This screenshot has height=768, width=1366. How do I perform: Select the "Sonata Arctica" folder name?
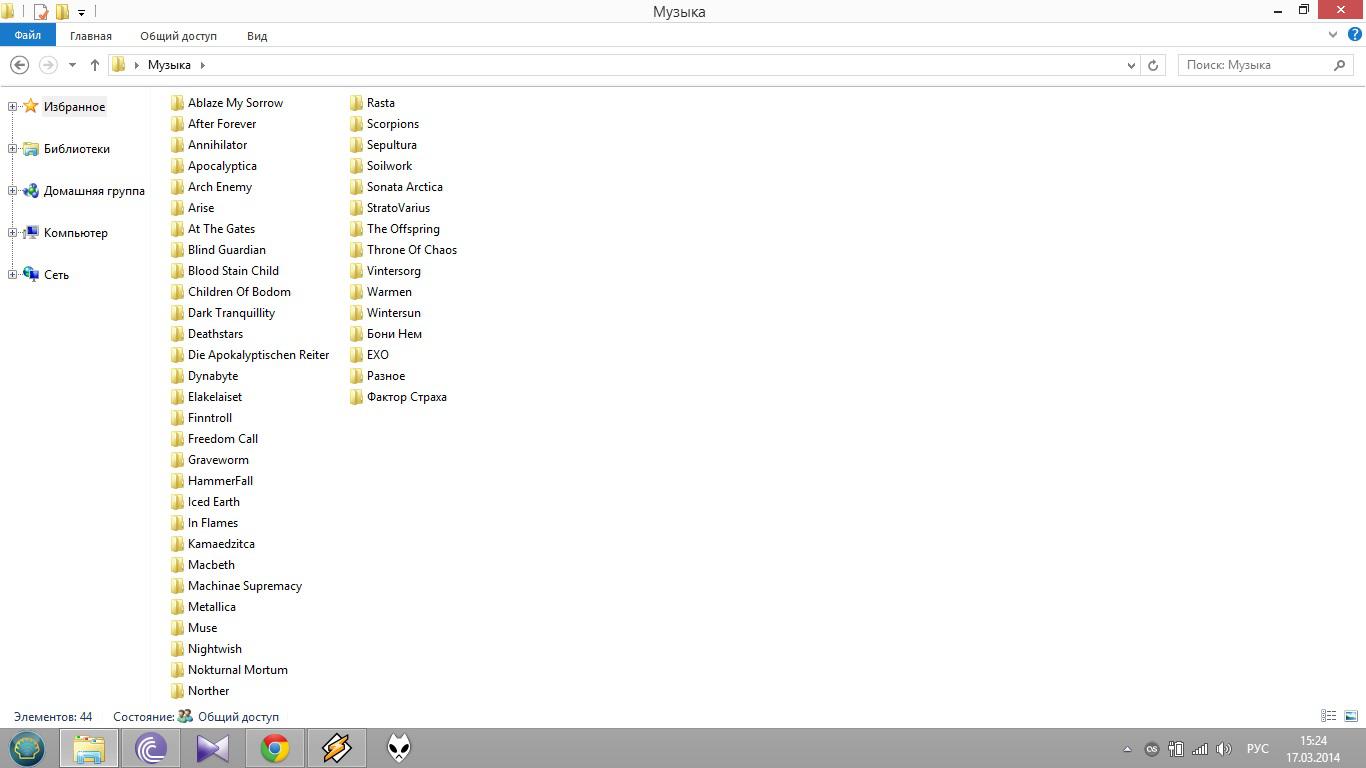pyautogui.click(x=405, y=187)
